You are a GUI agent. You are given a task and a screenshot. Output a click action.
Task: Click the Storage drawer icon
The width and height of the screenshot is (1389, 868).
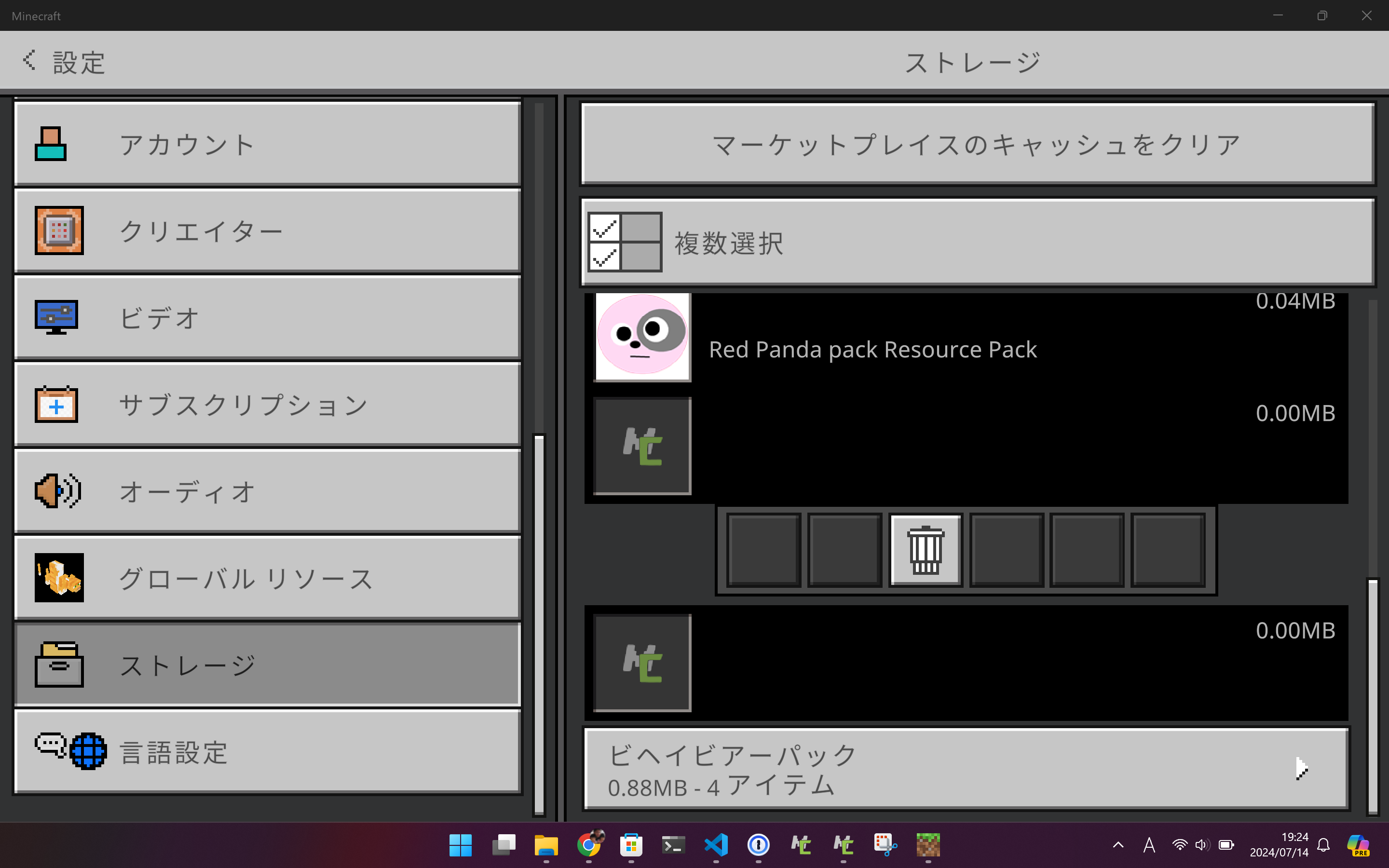click(58, 664)
